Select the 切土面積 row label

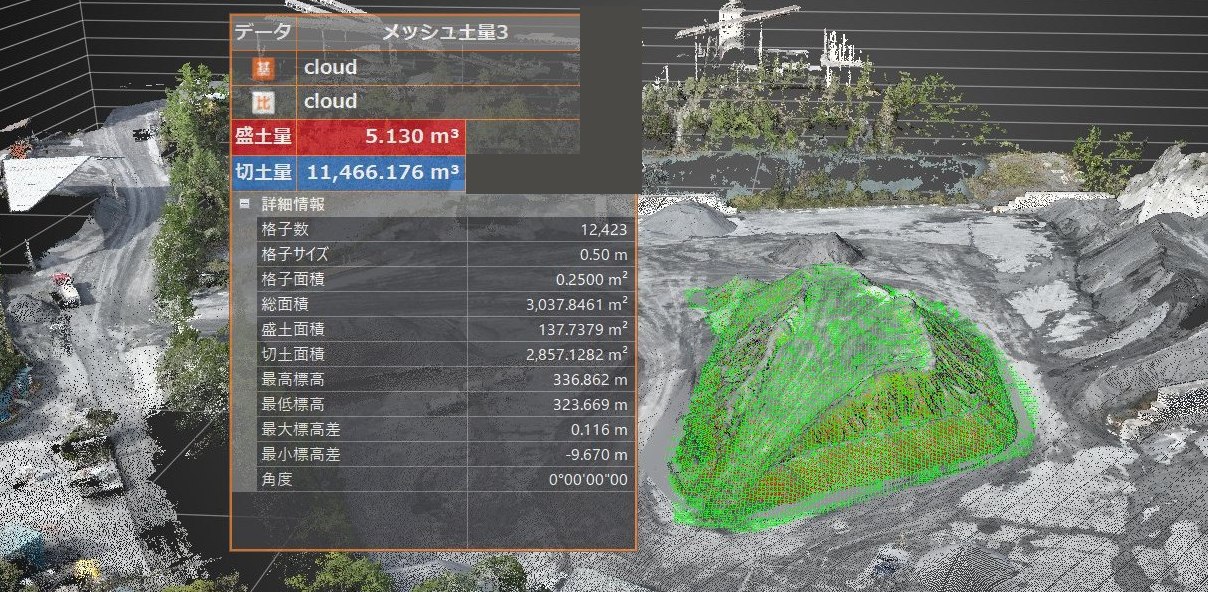(292, 354)
